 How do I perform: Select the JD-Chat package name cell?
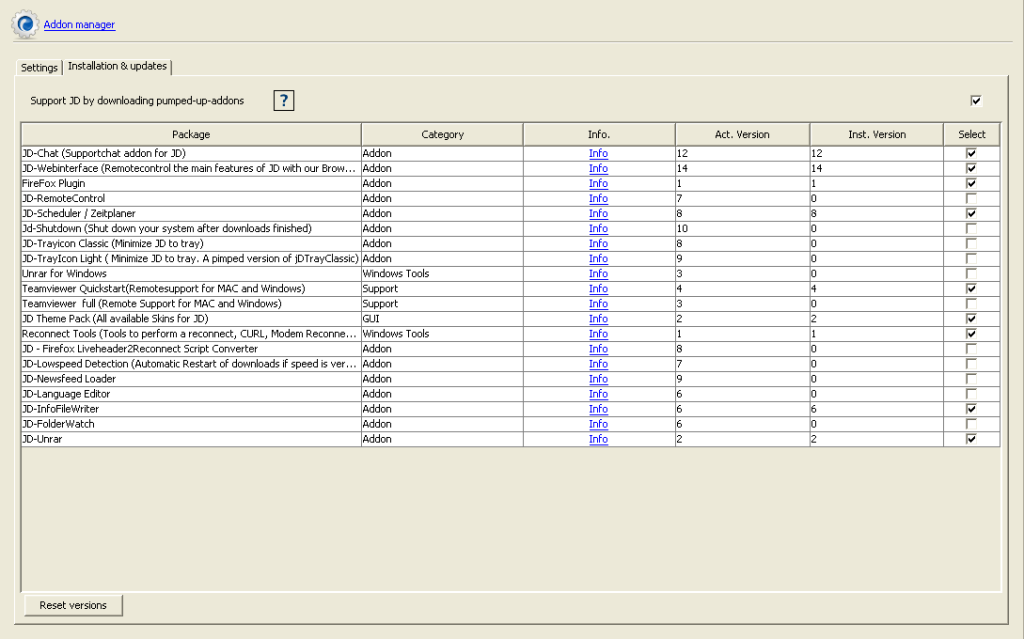pyautogui.click(x=191, y=154)
